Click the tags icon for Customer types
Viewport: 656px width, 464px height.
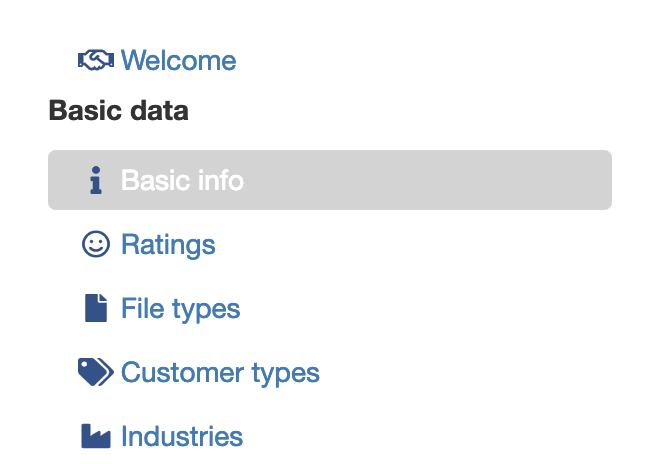pos(96,372)
